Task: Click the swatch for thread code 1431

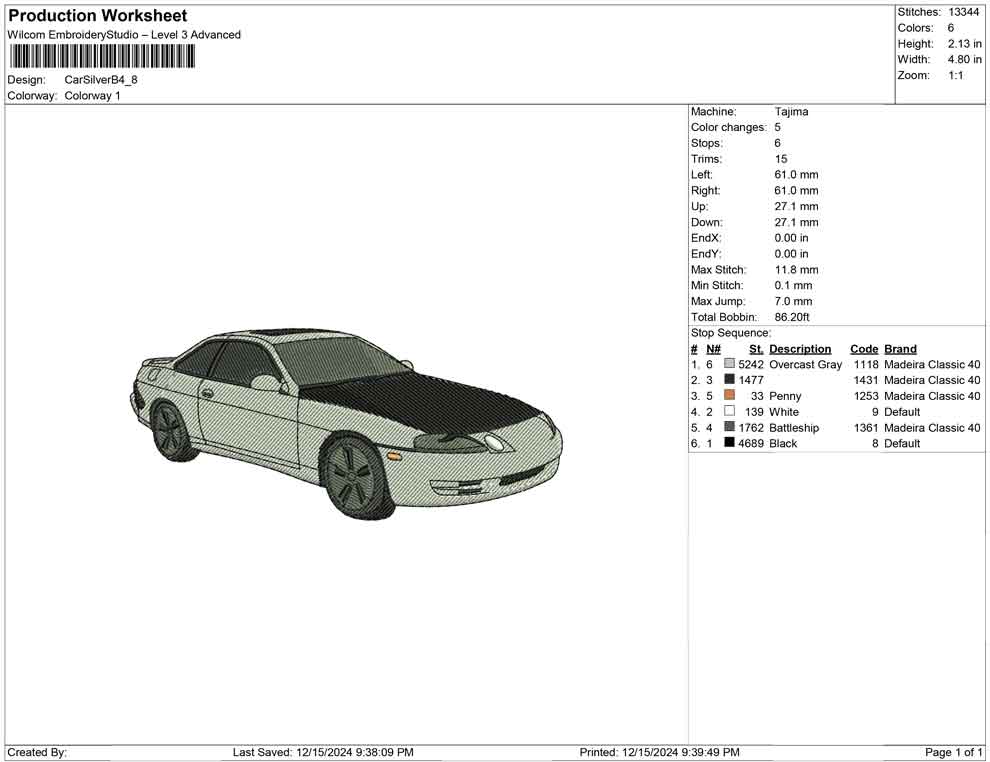Action: 728,380
